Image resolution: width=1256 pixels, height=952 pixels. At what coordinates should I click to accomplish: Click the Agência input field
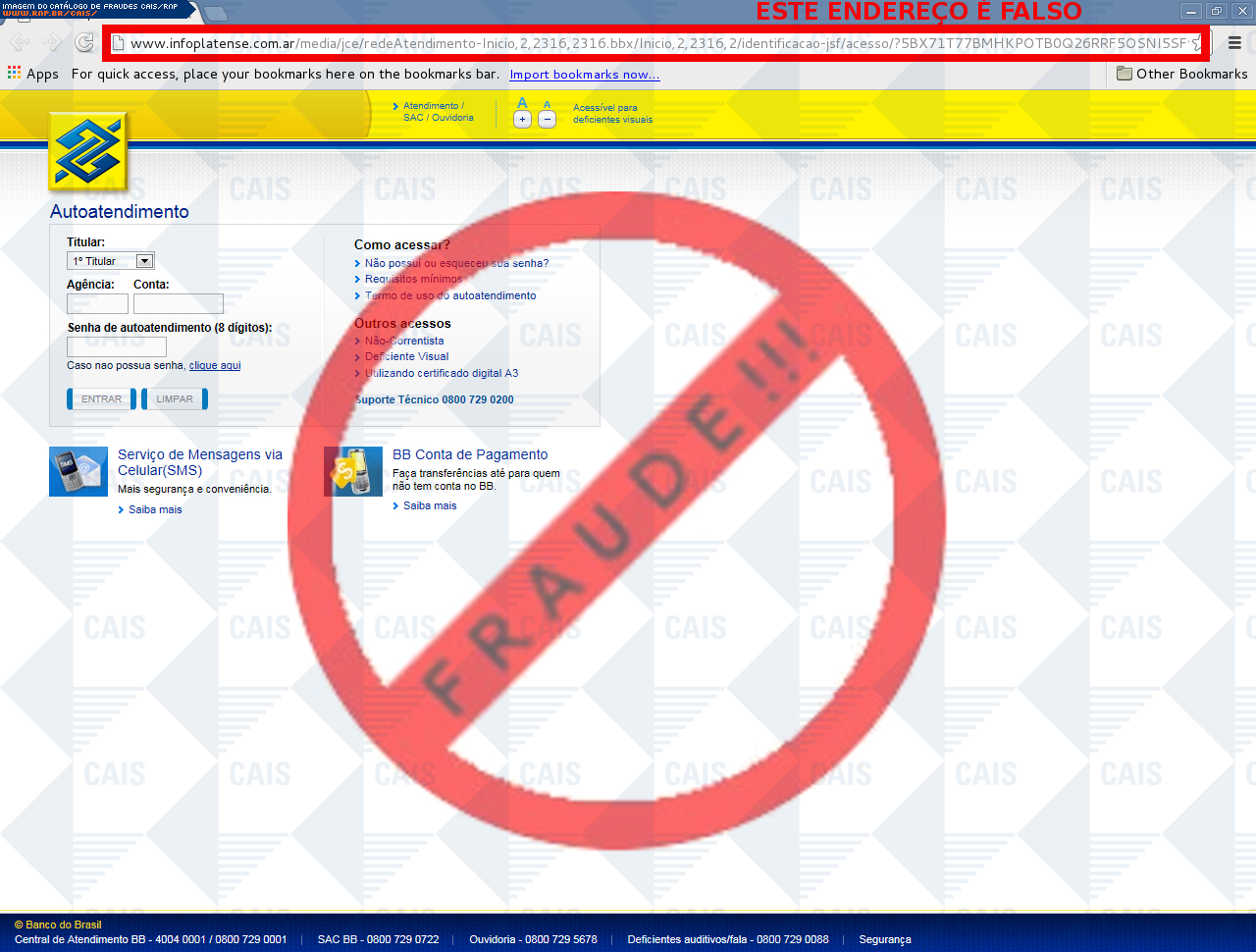point(97,304)
